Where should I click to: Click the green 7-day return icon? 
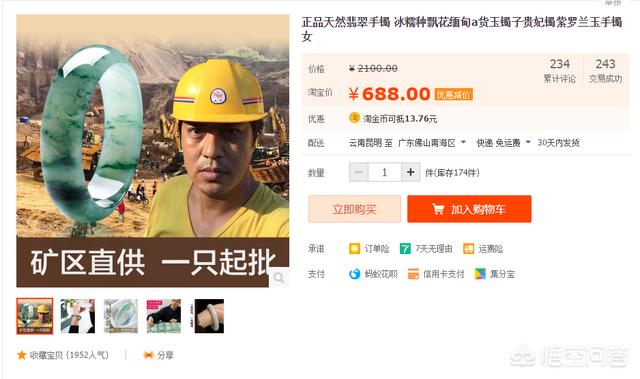(405, 248)
